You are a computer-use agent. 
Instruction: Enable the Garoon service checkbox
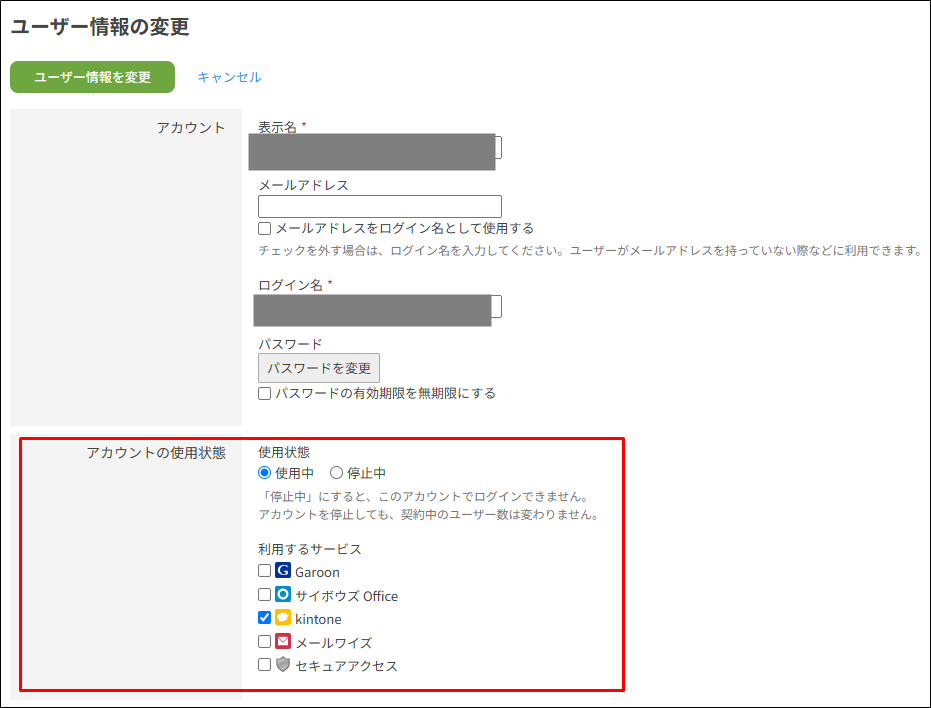coord(265,571)
